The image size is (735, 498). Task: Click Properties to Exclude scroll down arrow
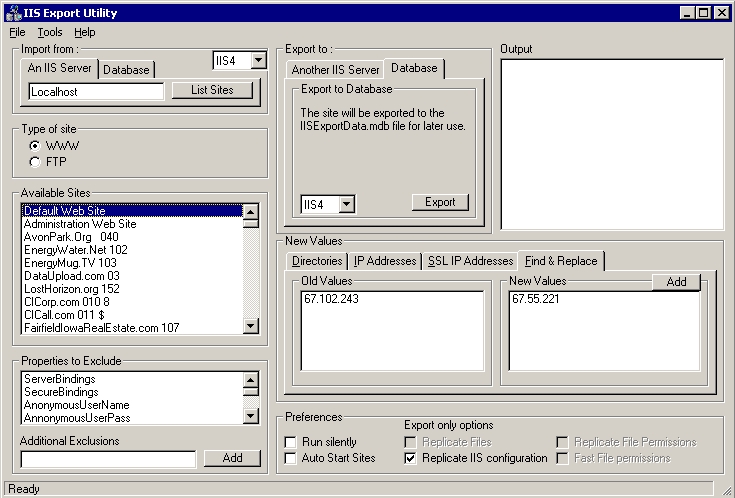251,415
